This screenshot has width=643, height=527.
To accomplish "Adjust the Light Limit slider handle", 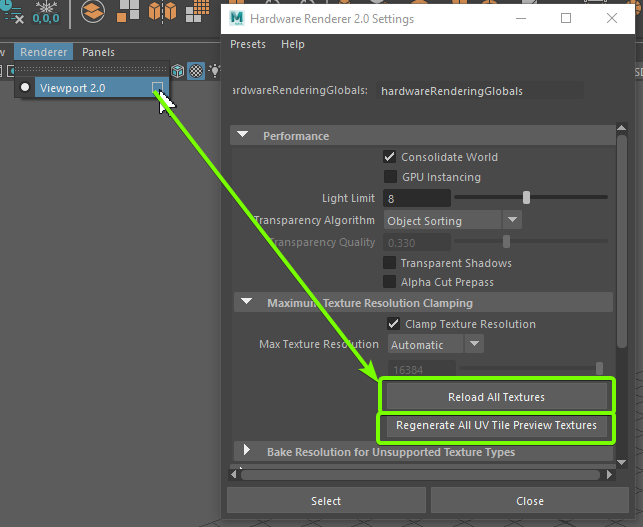I will click(526, 197).
